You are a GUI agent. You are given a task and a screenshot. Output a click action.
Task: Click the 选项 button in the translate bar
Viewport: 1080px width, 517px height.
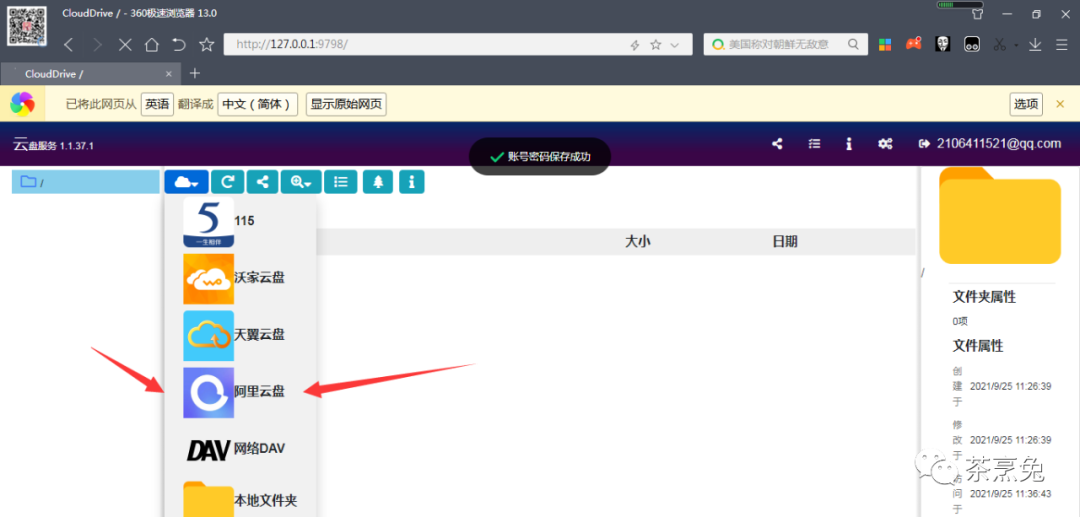[x=1026, y=105]
